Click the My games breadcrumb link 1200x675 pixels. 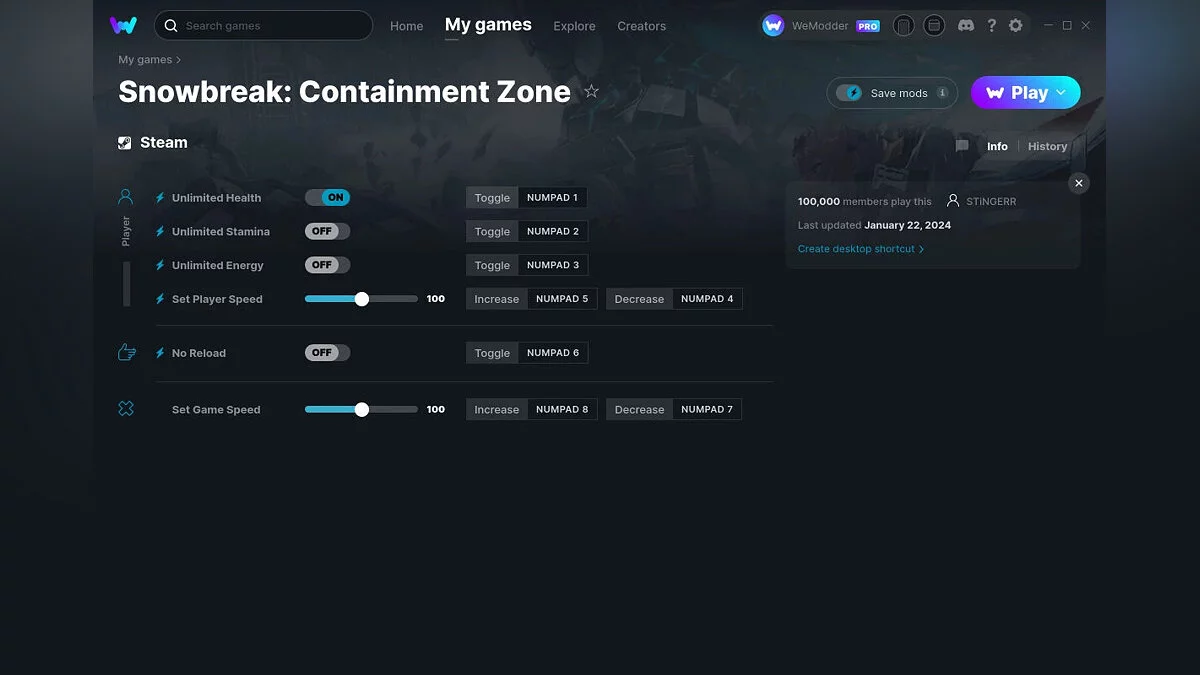(x=145, y=60)
